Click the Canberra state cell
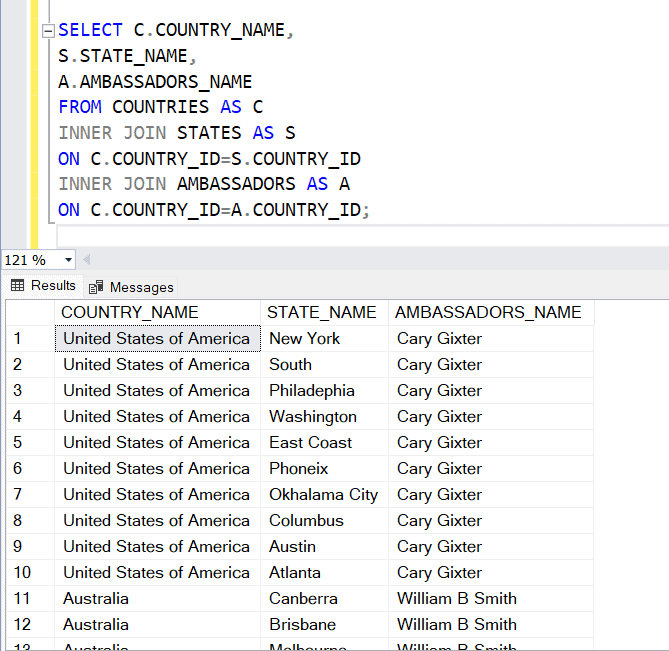Image resolution: width=669 pixels, height=651 pixels. click(324, 599)
